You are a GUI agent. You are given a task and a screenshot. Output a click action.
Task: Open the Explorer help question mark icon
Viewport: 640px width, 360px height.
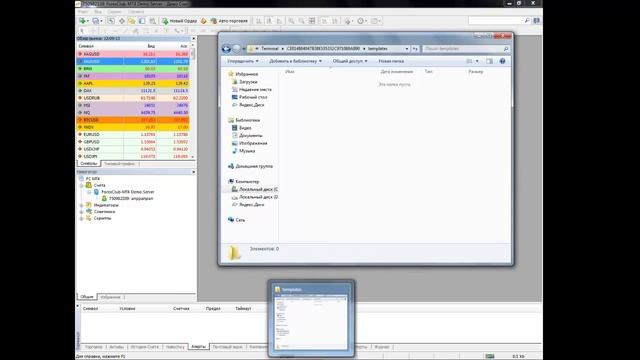pos(502,61)
